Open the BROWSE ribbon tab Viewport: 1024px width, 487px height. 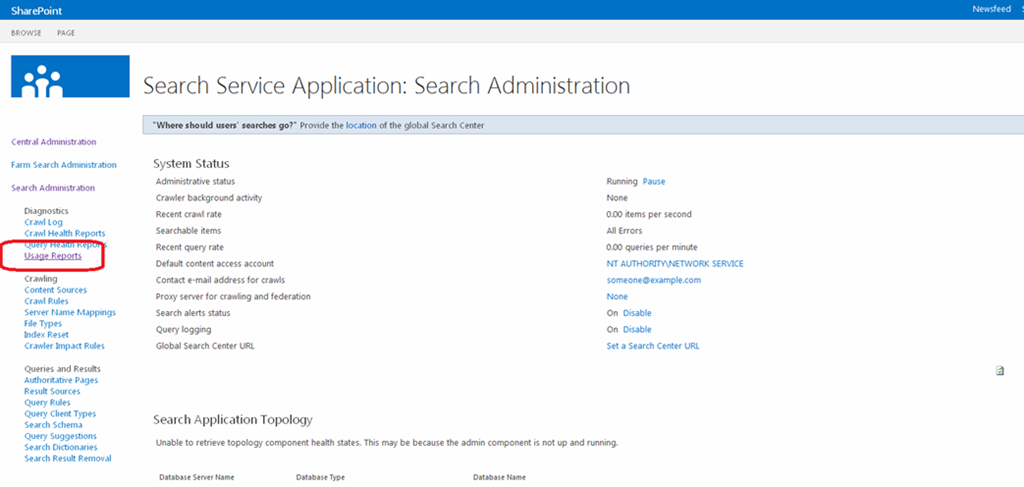click(x=26, y=33)
